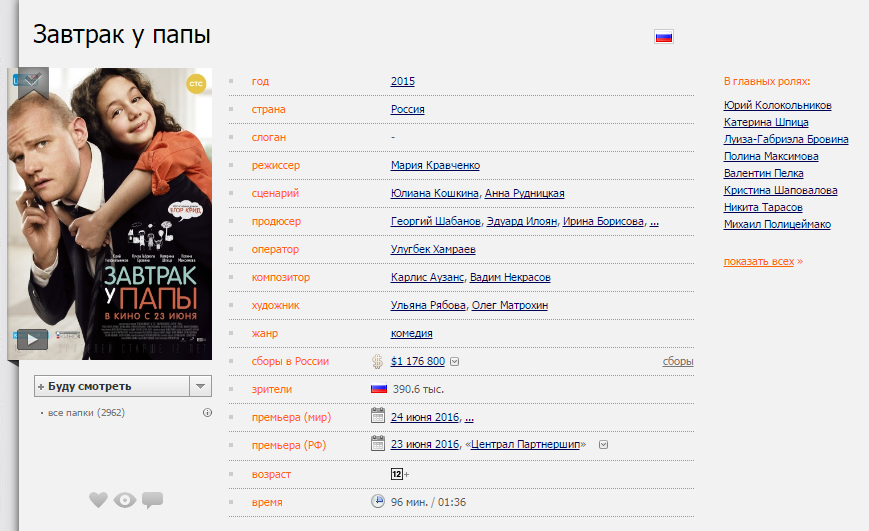Click the info icon next to все папки
The width and height of the screenshot is (869, 531).
207,412
